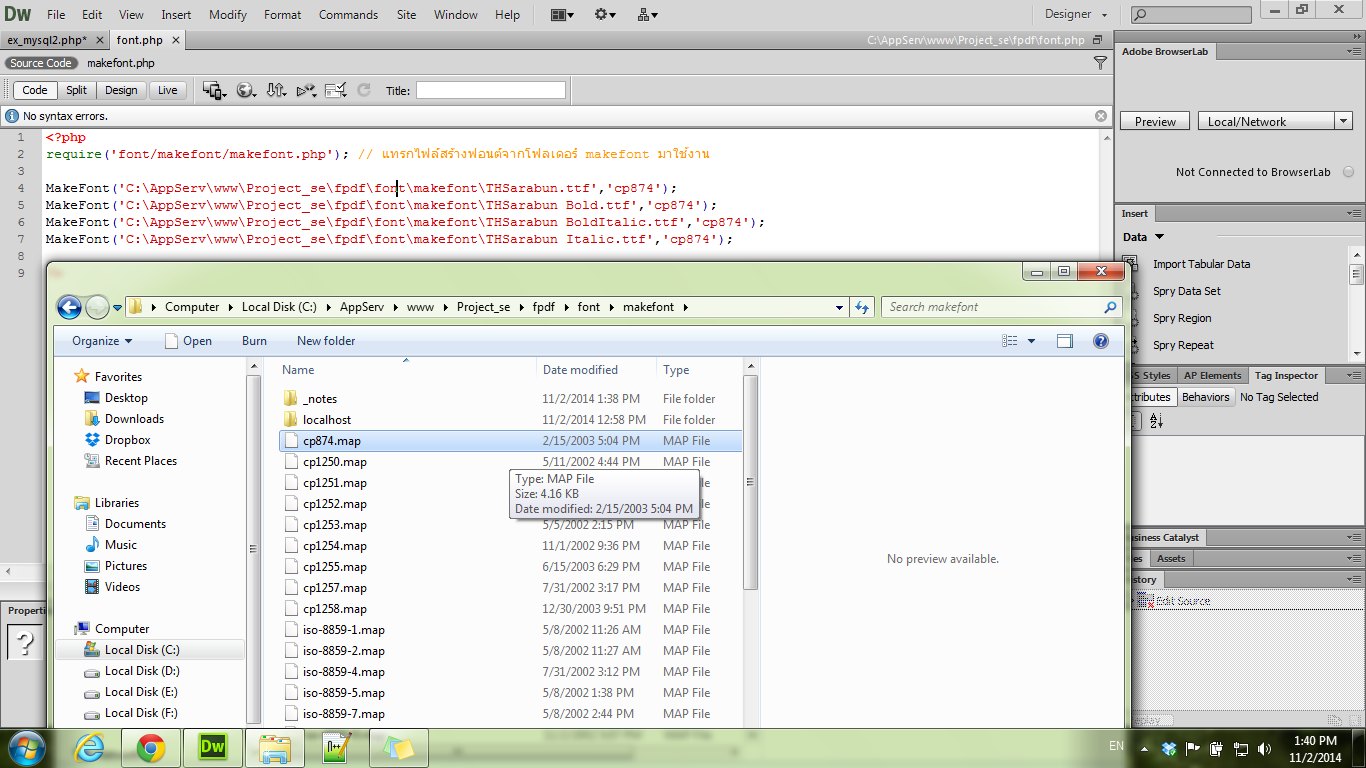Screen dimensions: 1366x768
Task: Open the Organize dropdown in Explorer
Action: [x=102, y=341]
